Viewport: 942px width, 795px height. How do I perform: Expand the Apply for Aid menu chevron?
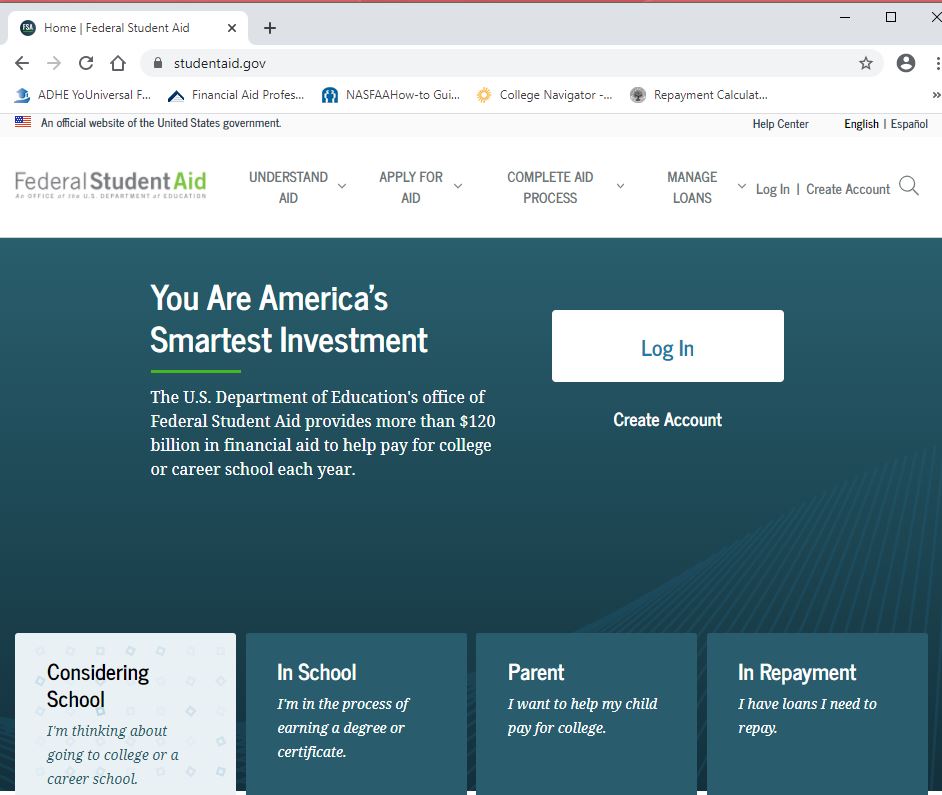coord(459,187)
